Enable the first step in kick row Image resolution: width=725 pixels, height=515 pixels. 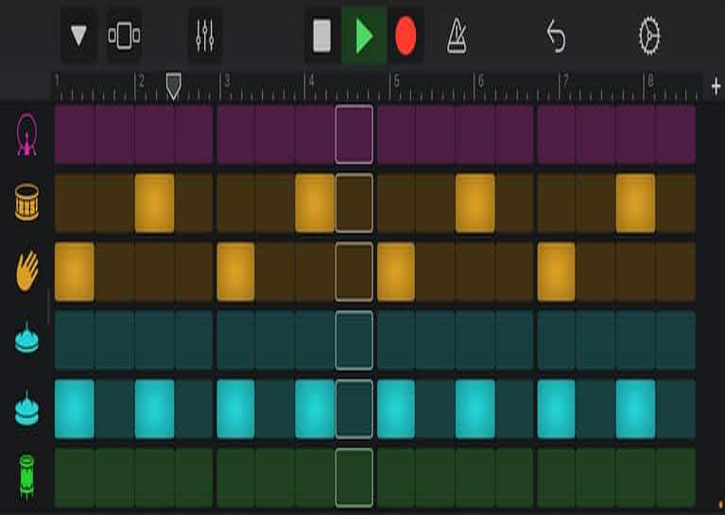tap(74, 134)
